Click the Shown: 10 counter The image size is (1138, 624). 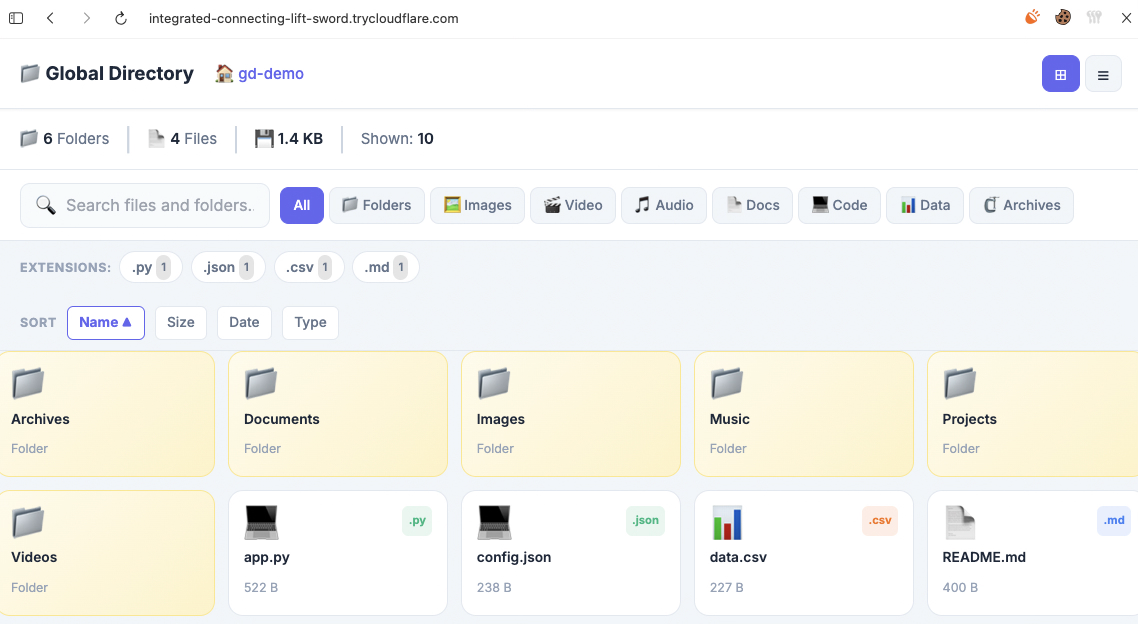tap(397, 139)
